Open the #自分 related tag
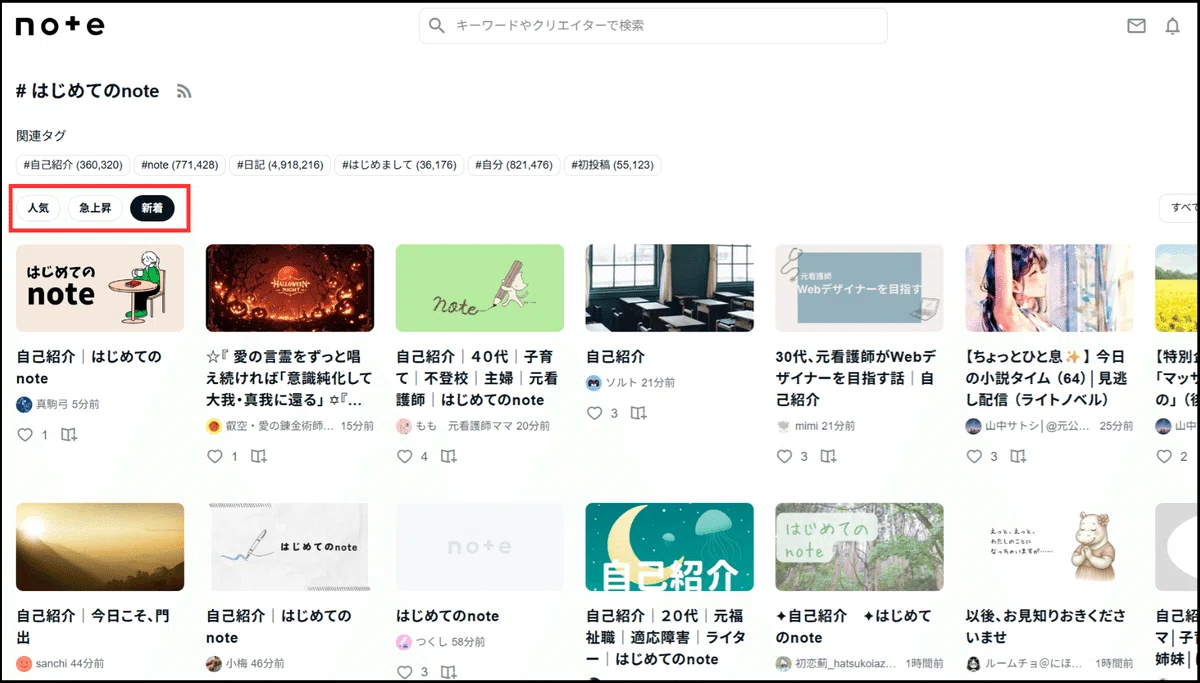 (514, 165)
